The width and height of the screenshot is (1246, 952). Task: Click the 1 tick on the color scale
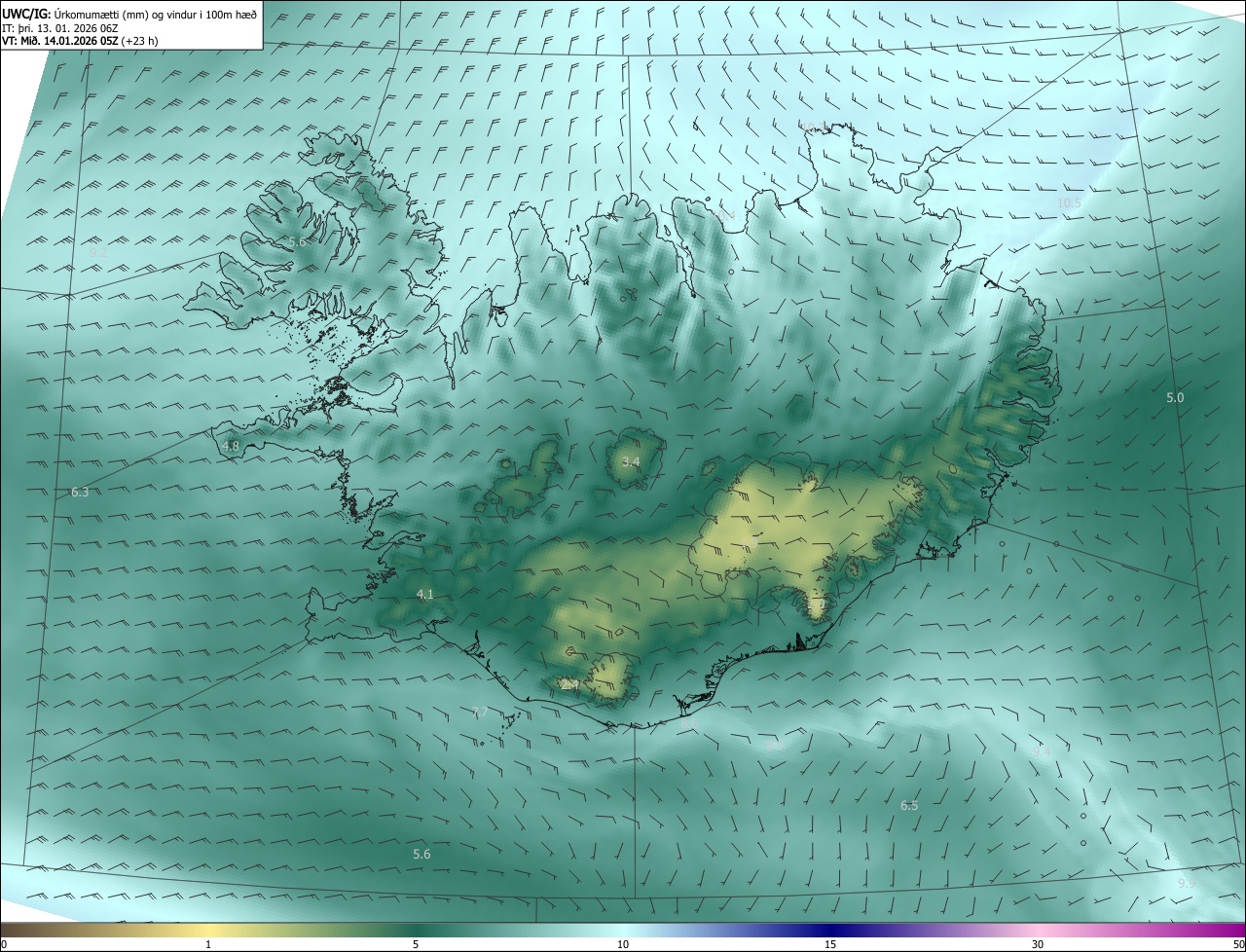click(208, 945)
